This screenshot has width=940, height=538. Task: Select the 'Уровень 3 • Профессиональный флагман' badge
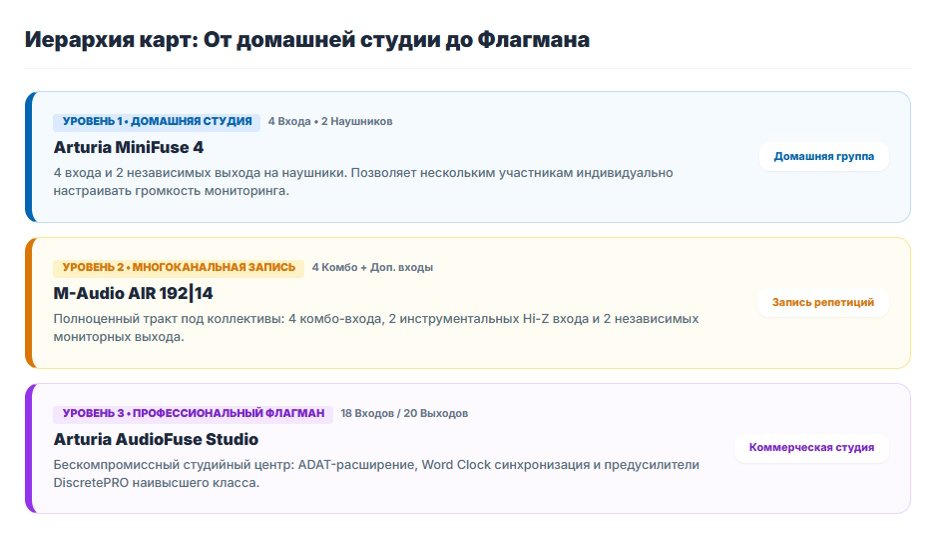pos(193,414)
